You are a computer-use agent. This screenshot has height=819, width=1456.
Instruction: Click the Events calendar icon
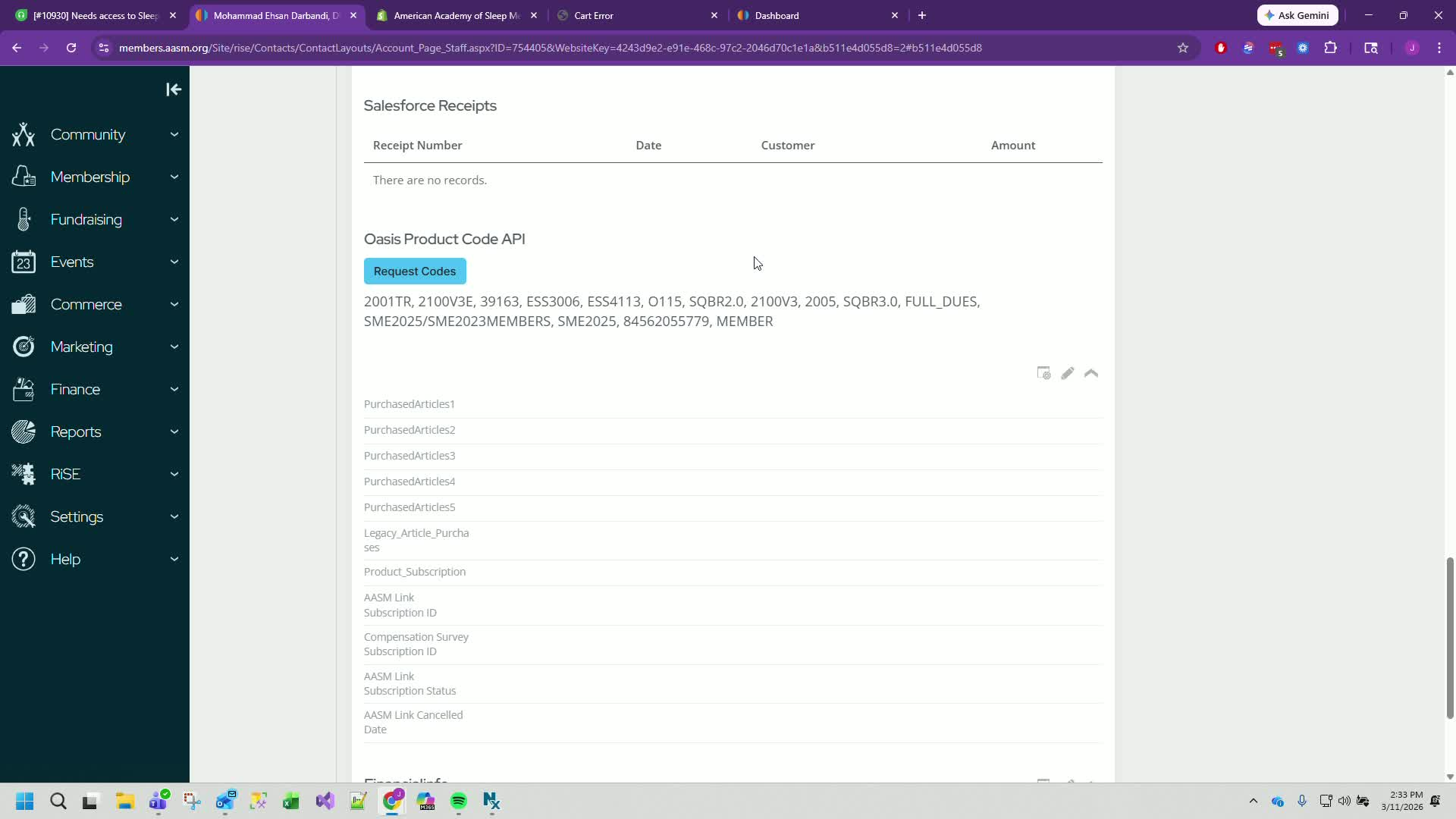pyautogui.click(x=24, y=262)
